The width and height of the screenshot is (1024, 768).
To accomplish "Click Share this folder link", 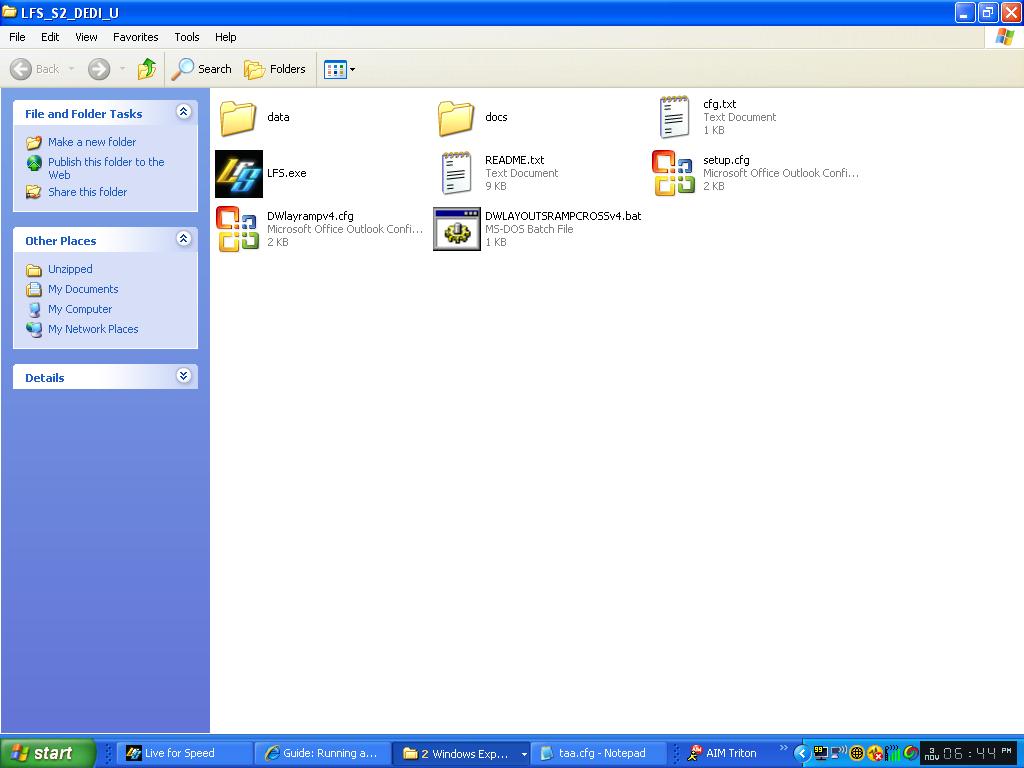I will tap(88, 192).
